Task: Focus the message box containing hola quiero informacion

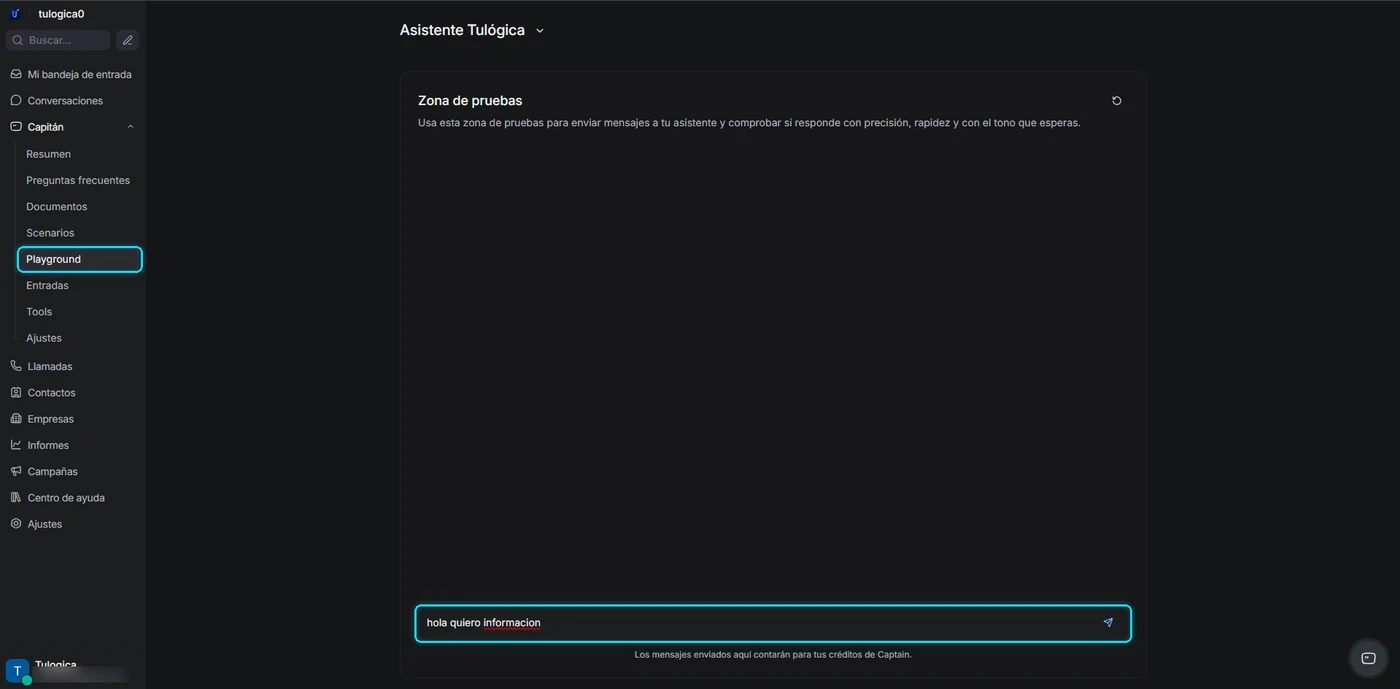Action: pyautogui.click(x=773, y=623)
